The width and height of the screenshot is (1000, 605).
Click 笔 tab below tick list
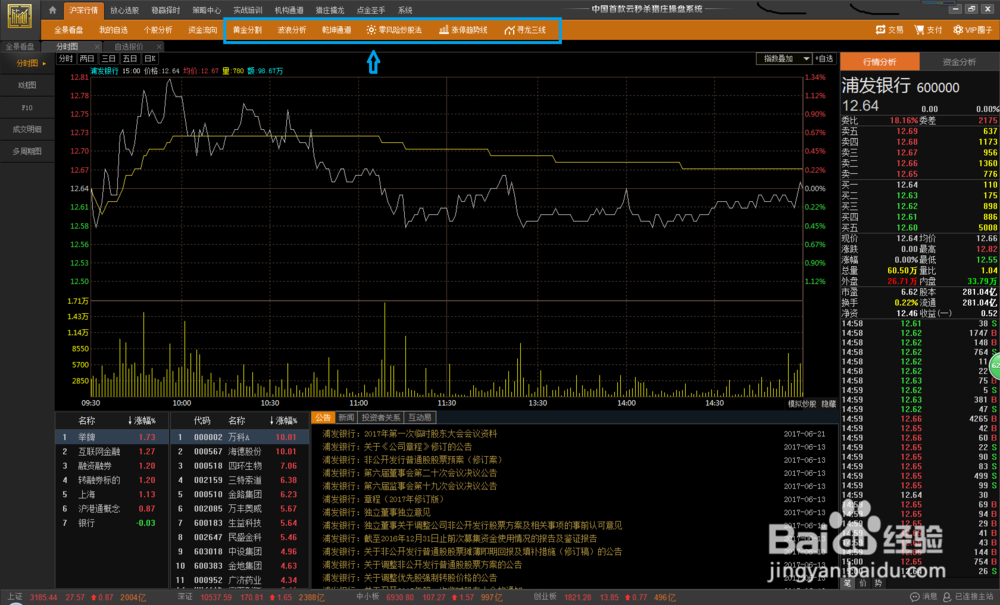pyautogui.click(x=848, y=583)
